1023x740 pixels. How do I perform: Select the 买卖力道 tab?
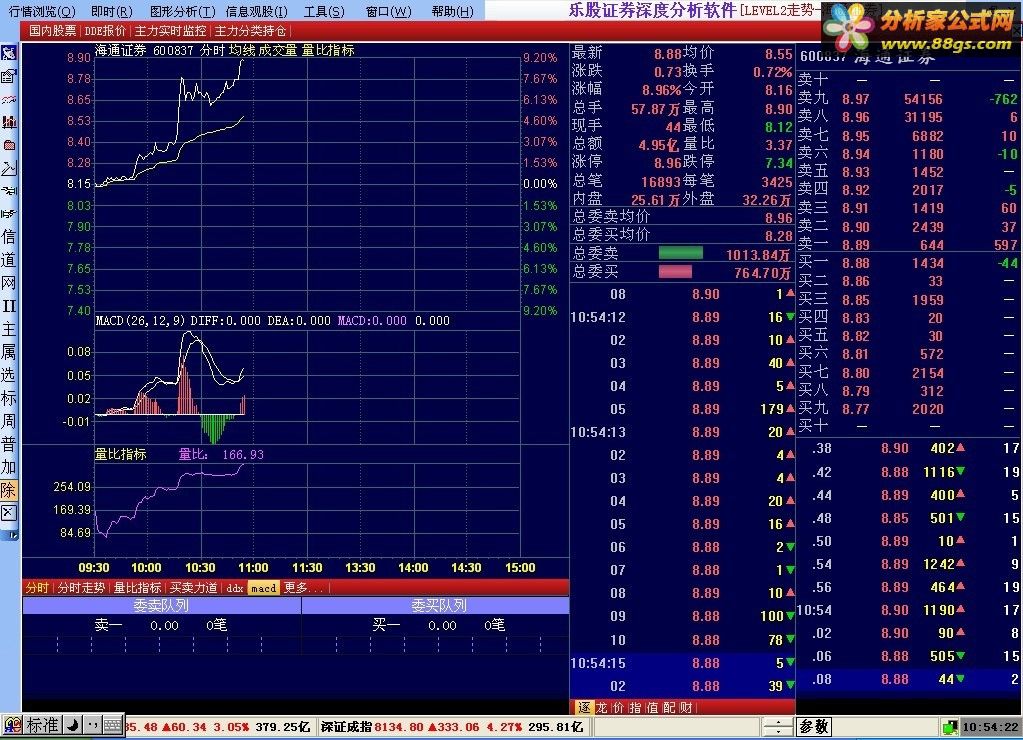(193, 587)
